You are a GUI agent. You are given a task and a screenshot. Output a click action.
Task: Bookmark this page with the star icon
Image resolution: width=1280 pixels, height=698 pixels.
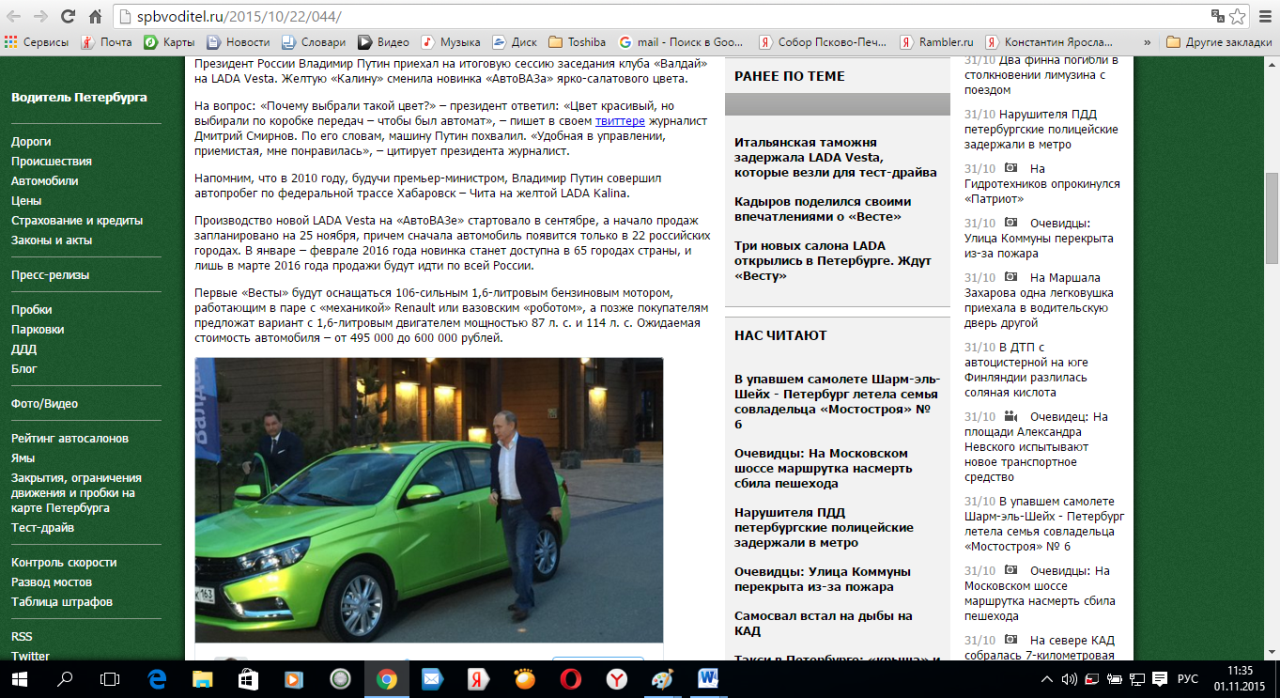1237,16
